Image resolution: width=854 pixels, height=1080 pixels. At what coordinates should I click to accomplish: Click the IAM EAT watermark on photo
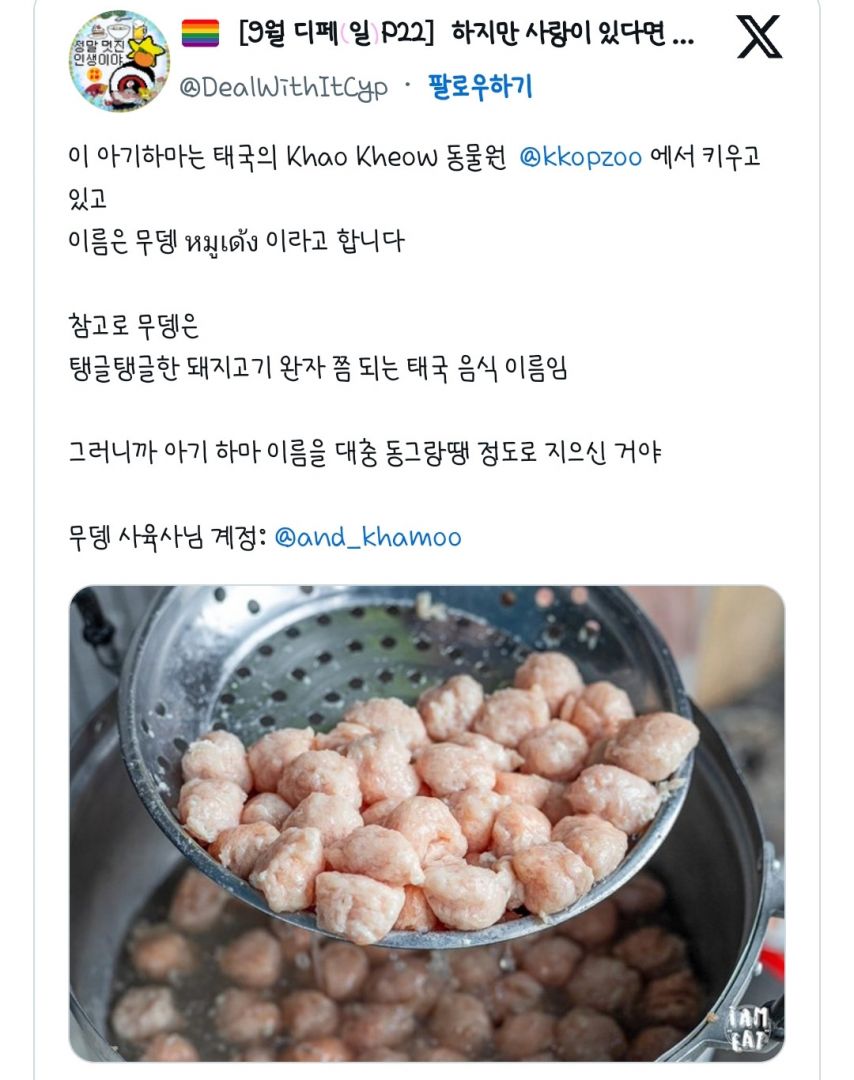(x=749, y=1027)
